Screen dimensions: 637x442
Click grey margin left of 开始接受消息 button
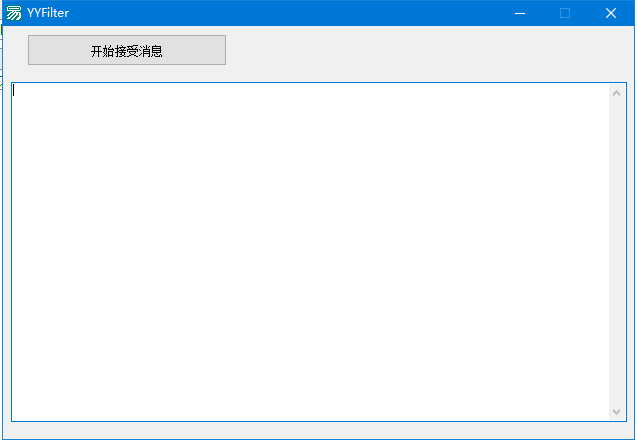pyautogui.click(x=14, y=50)
